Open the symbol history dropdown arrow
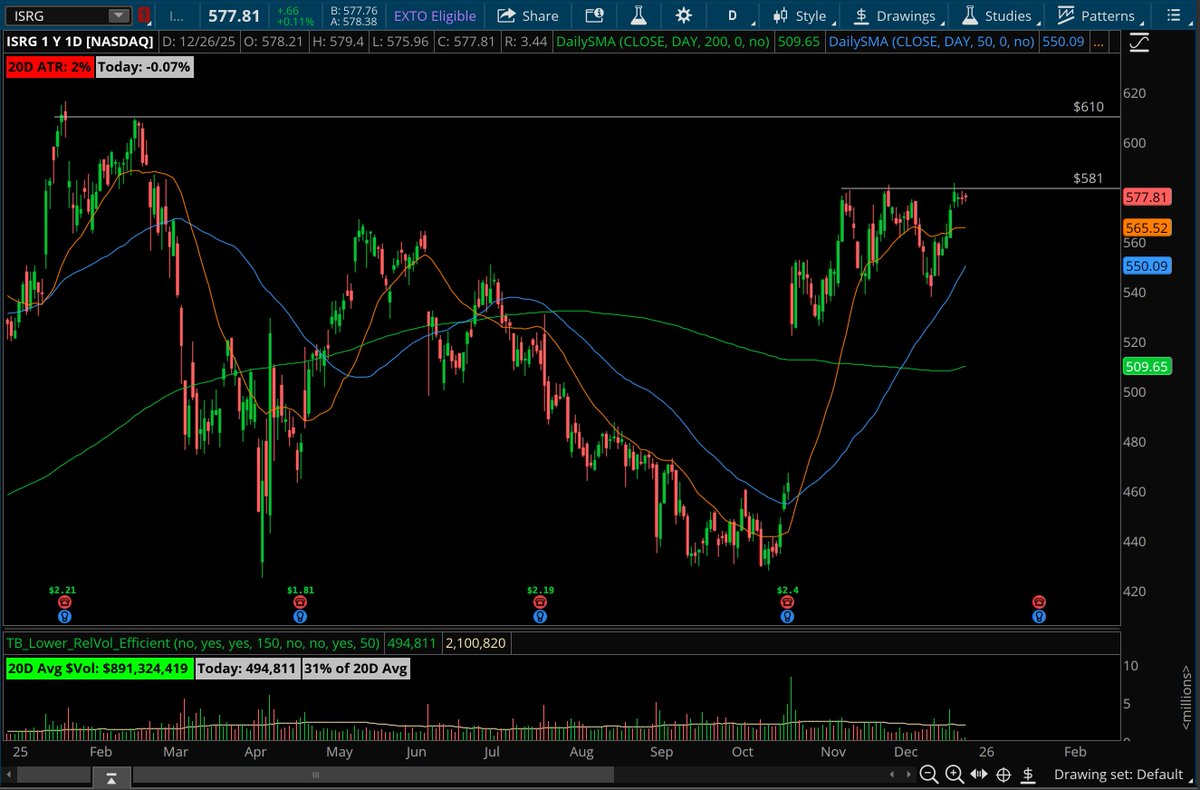This screenshot has width=1200, height=790. click(119, 16)
